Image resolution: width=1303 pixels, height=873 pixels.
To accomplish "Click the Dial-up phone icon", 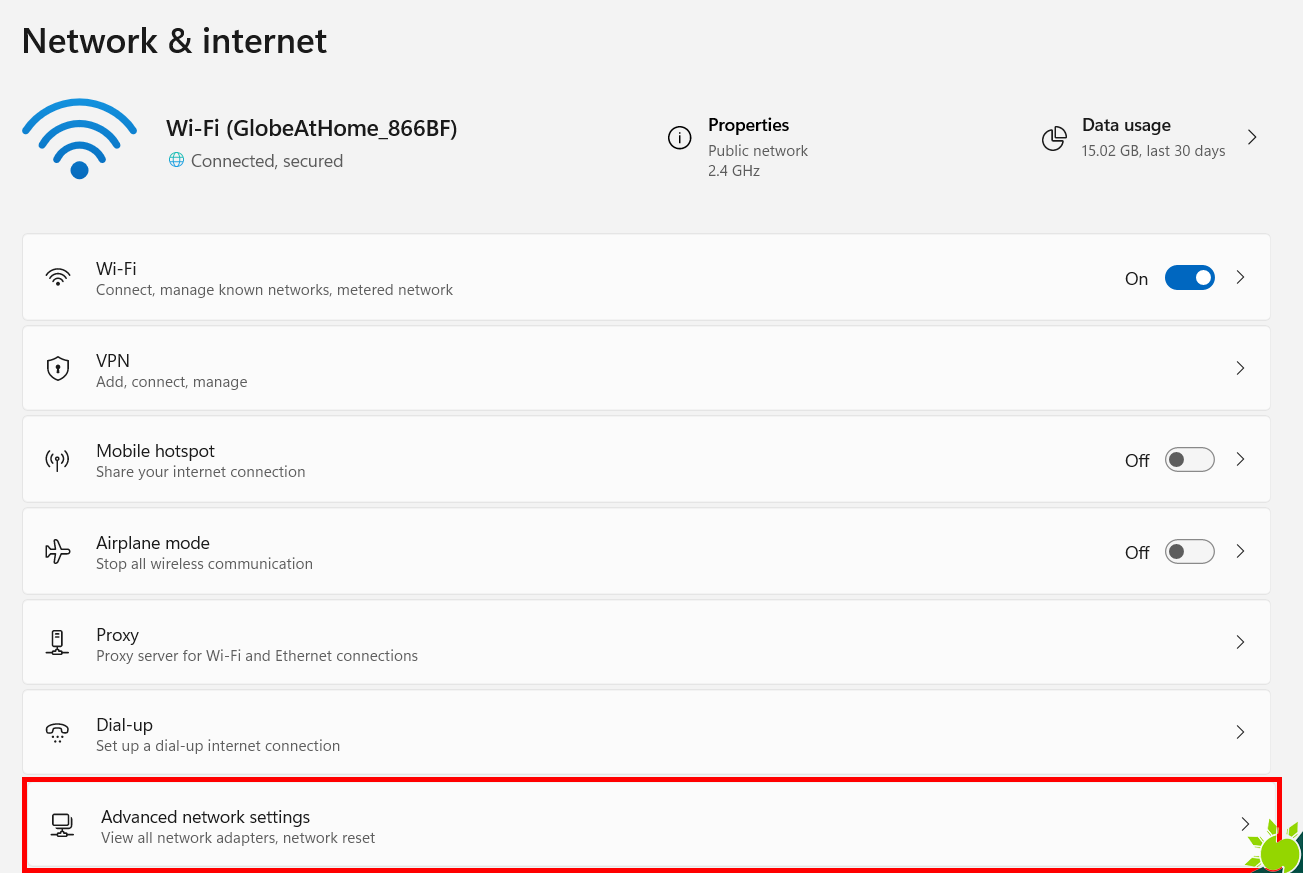I will click(x=58, y=733).
